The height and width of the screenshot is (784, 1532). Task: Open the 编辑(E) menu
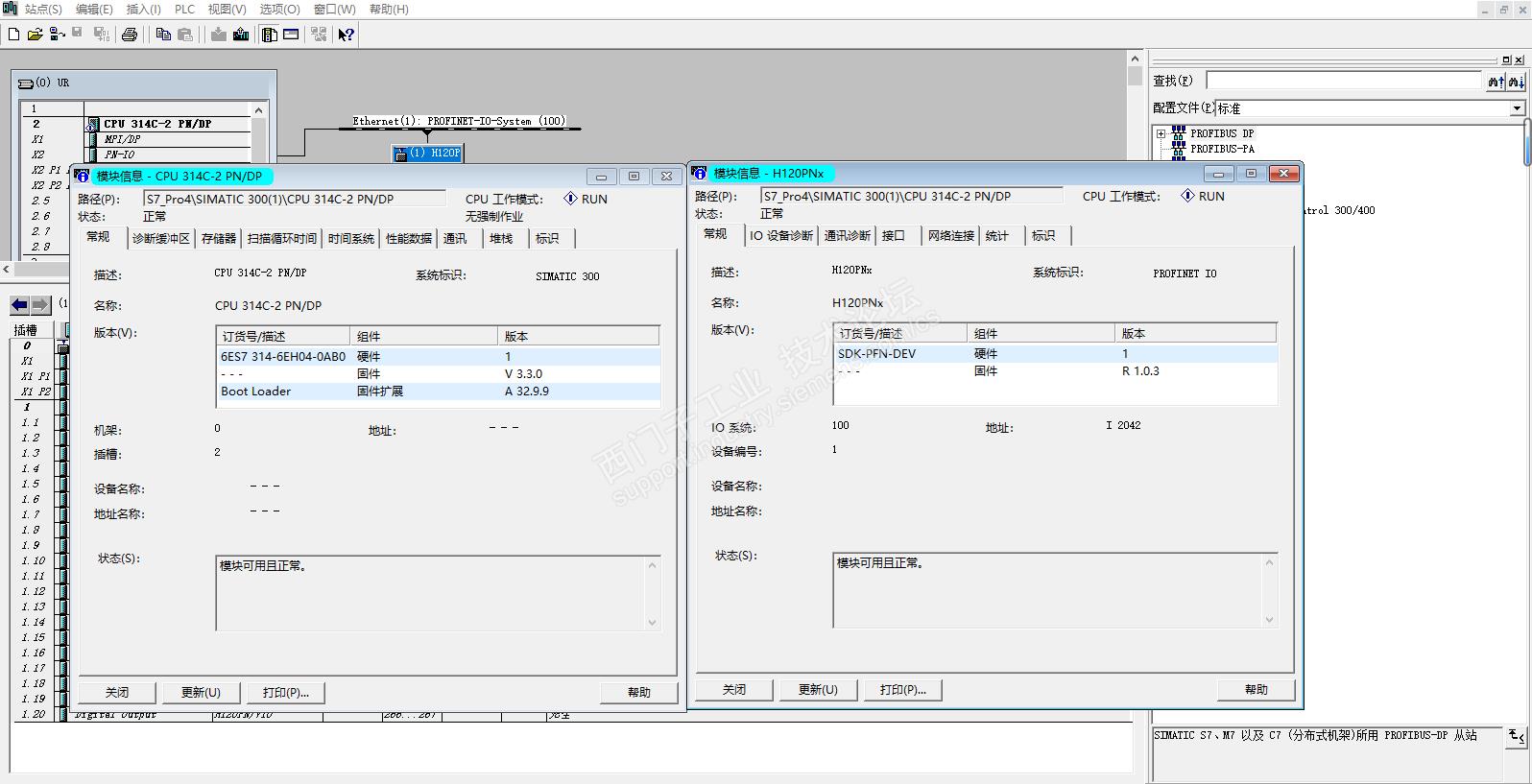point(94,9)
